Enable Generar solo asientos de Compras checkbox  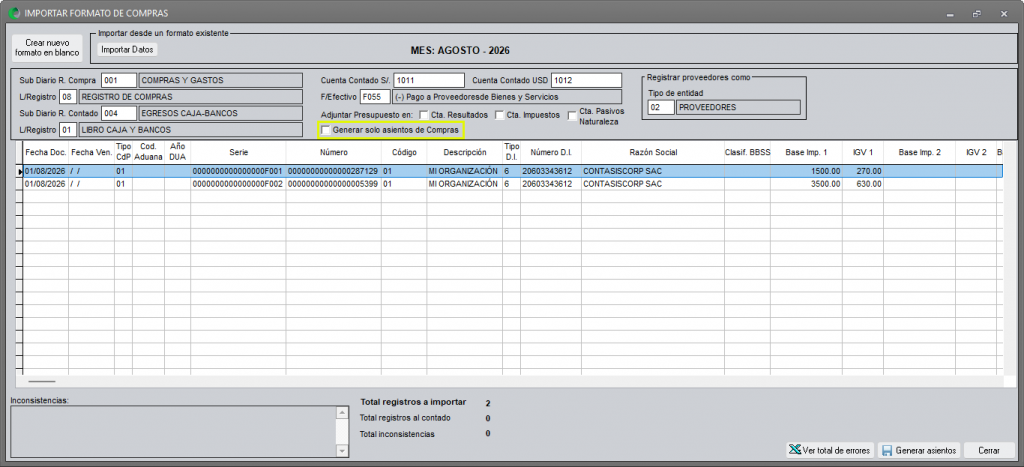tap(326, 131)
